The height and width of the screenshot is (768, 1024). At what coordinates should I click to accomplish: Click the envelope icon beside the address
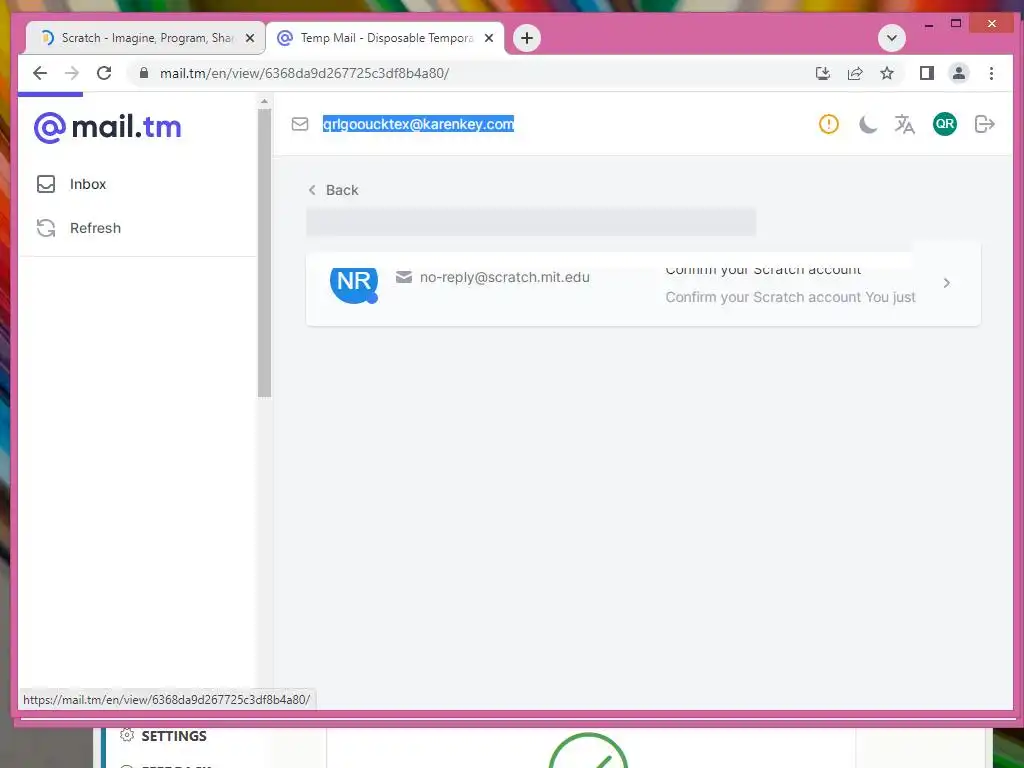[300, 124]
